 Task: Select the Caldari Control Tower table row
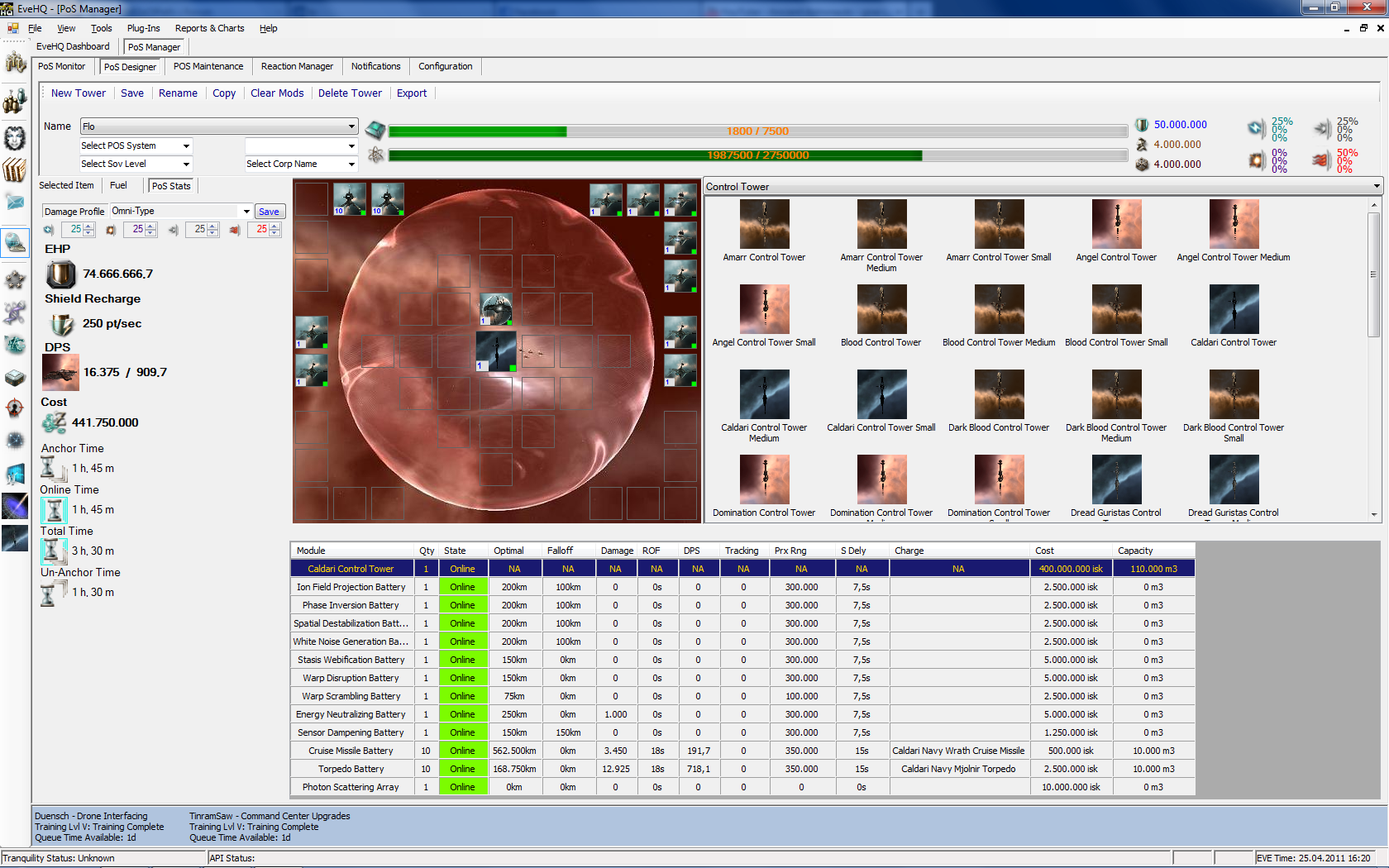742,569
